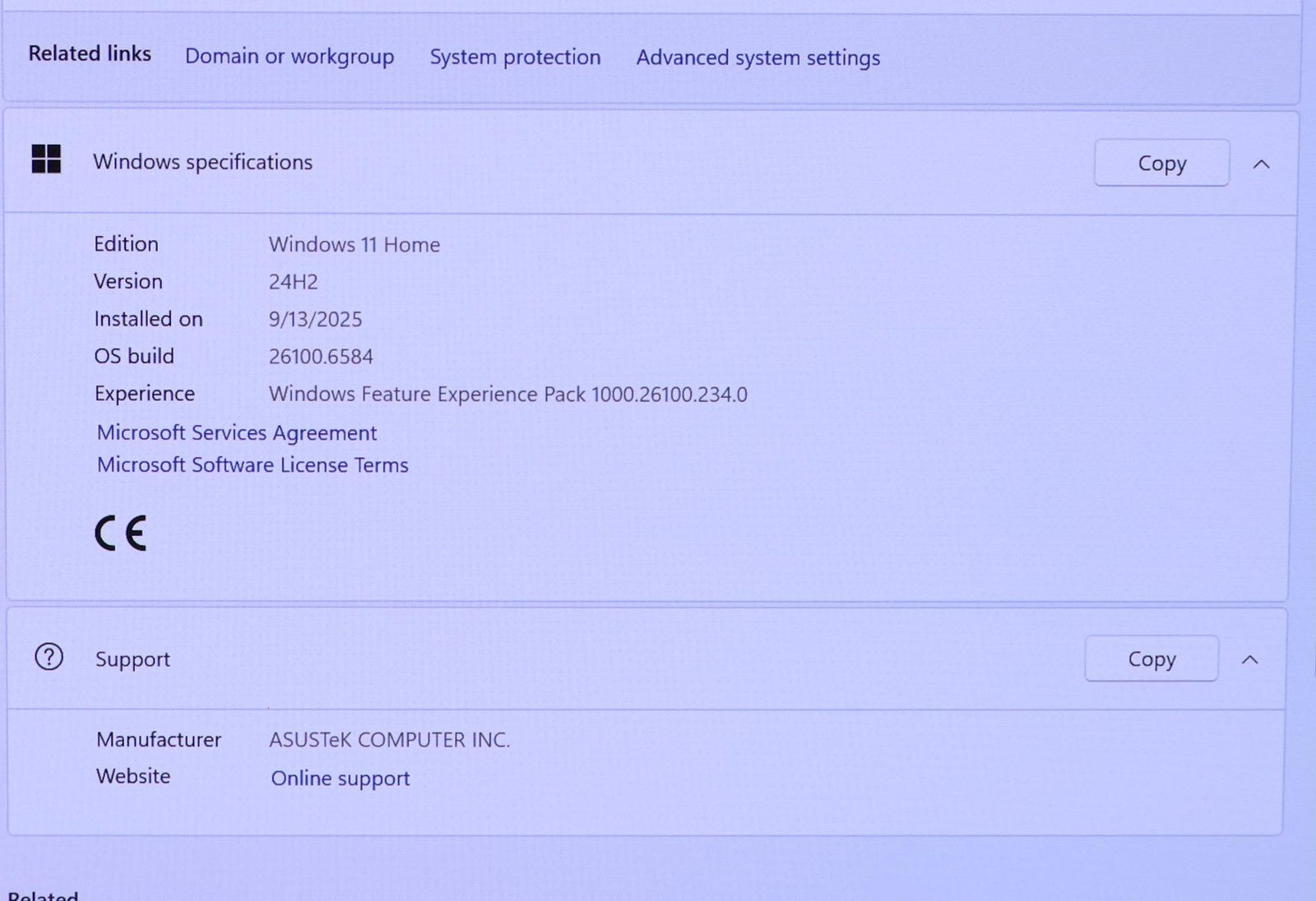
Task: Open System protection link
Action: 515,58
